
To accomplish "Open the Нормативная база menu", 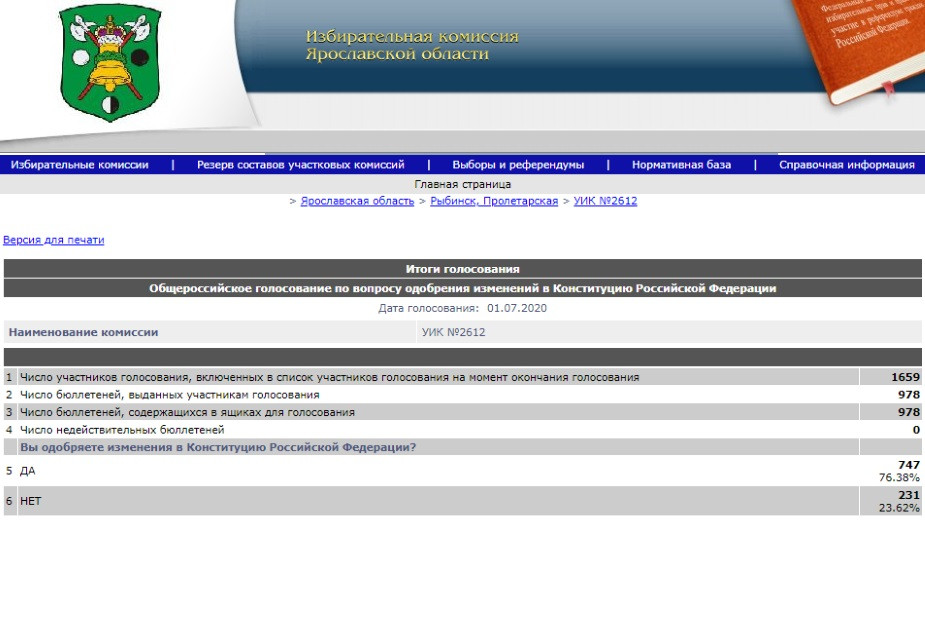I will pos(681,165).
